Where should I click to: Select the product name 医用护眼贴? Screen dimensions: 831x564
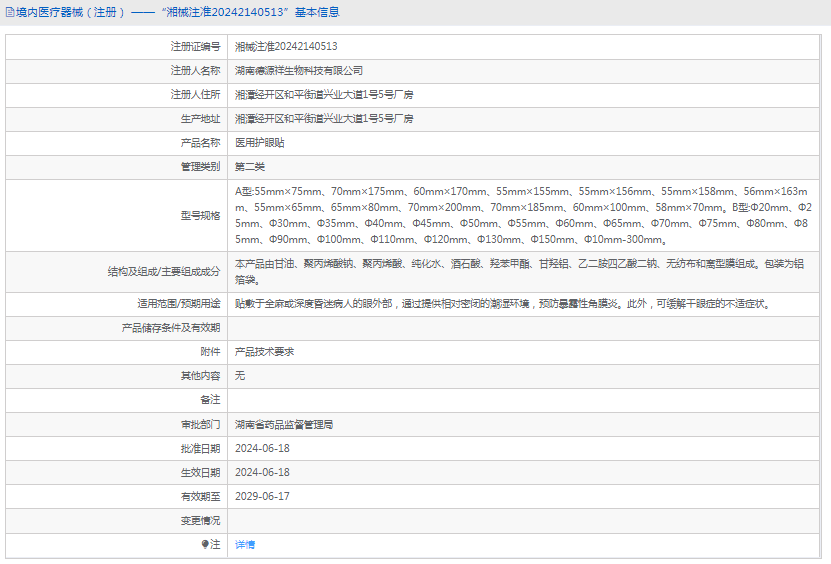coord(259,142)
